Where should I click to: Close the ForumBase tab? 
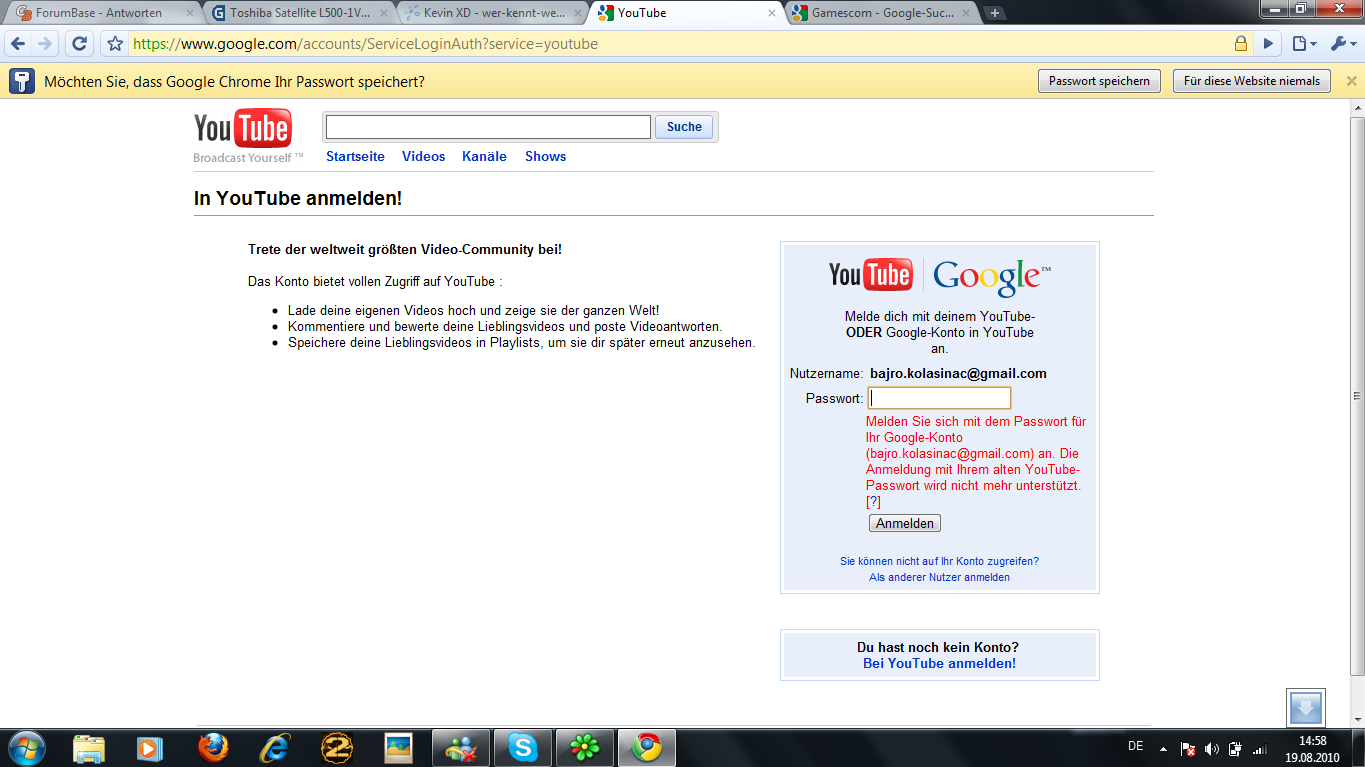coord(190,13)
